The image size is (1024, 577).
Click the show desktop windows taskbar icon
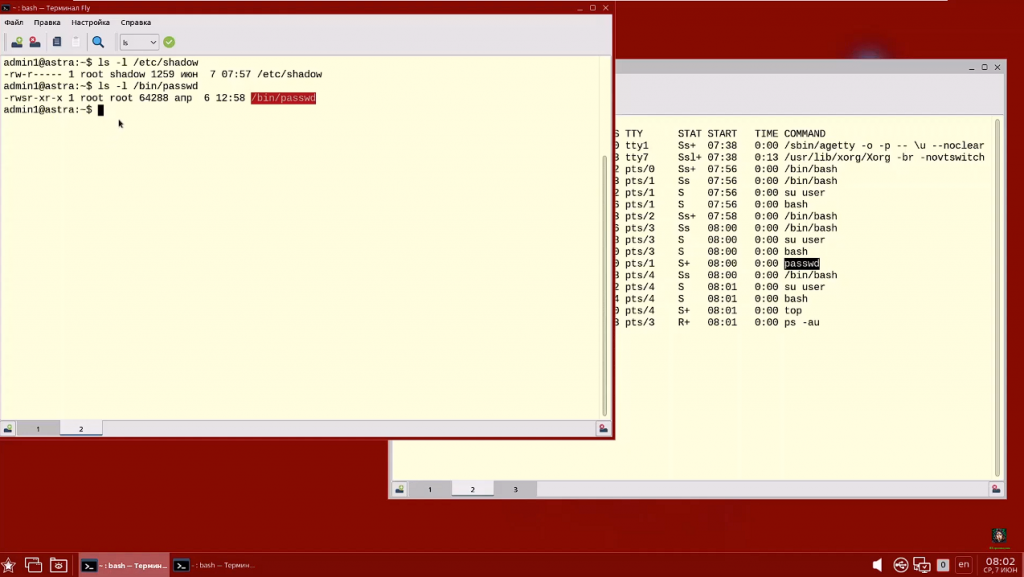coord(33,565)
